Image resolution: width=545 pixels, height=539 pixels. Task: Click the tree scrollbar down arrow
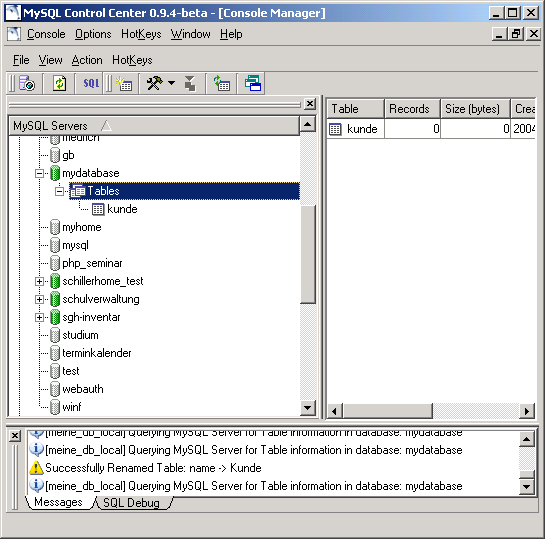308,408
